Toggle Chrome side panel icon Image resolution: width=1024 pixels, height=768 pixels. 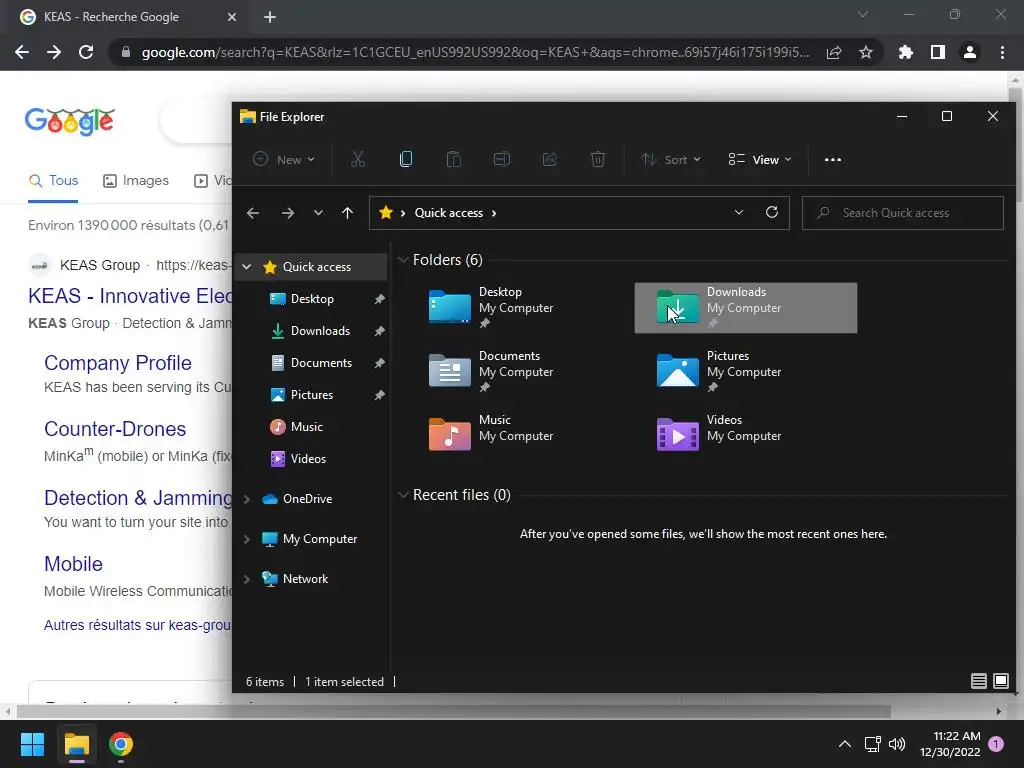tap(938, 52)
